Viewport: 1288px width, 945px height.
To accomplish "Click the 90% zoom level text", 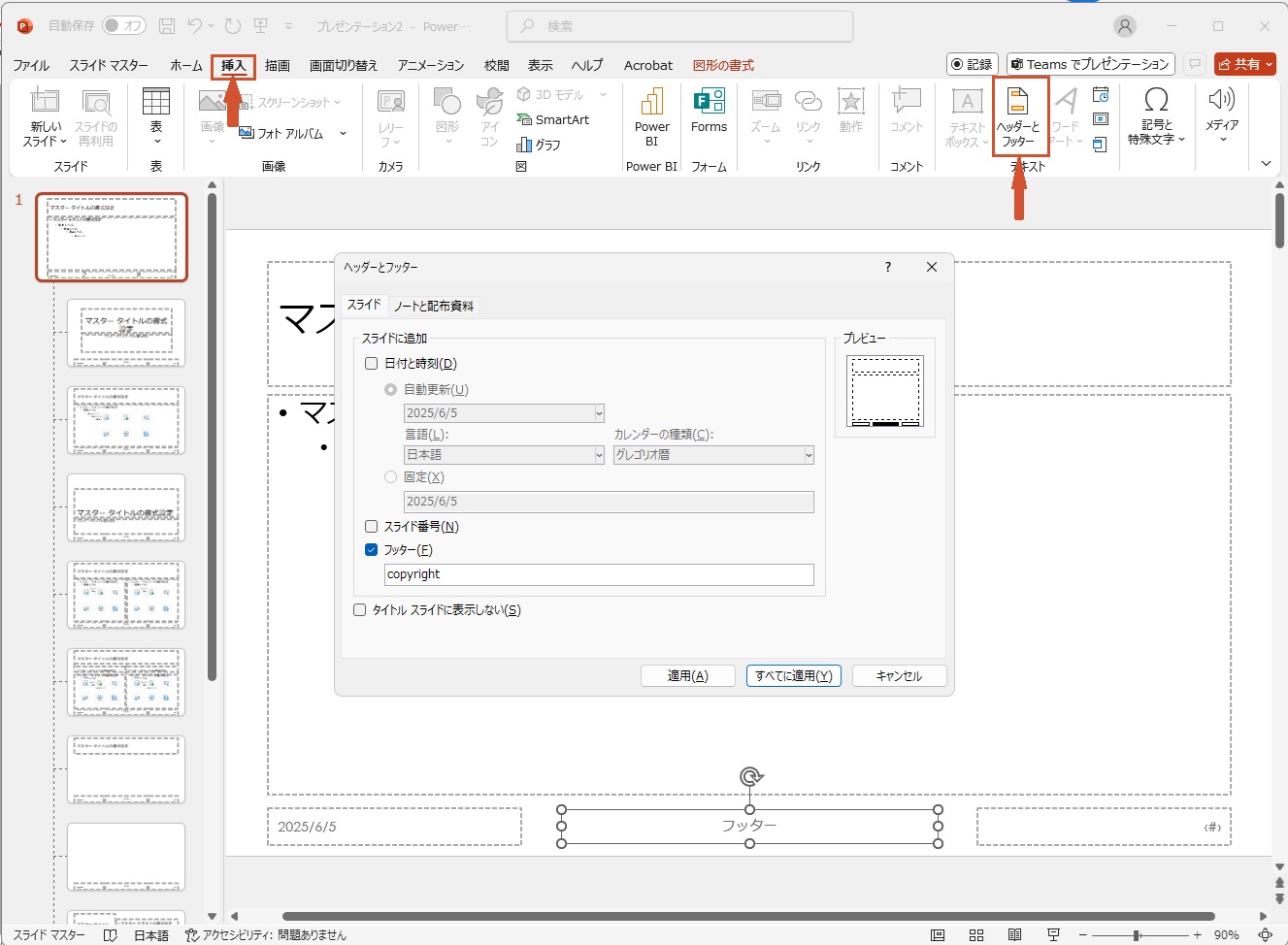I will pos(1226,935).
